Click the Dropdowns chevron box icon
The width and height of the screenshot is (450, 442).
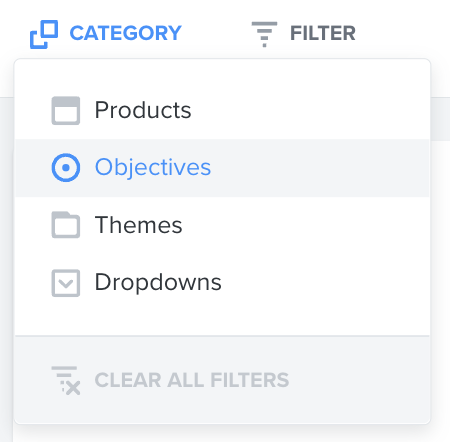click(x=66, y=283)
